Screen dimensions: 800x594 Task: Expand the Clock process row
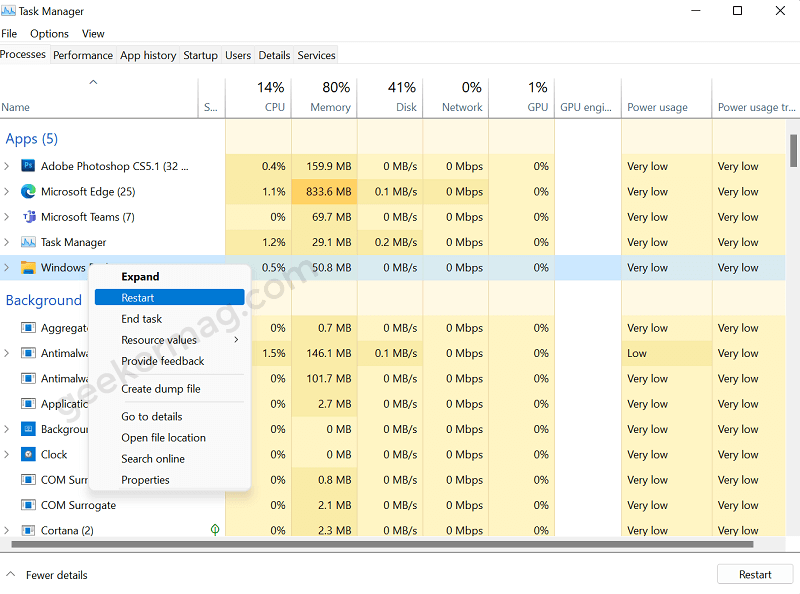coord(7,454)
